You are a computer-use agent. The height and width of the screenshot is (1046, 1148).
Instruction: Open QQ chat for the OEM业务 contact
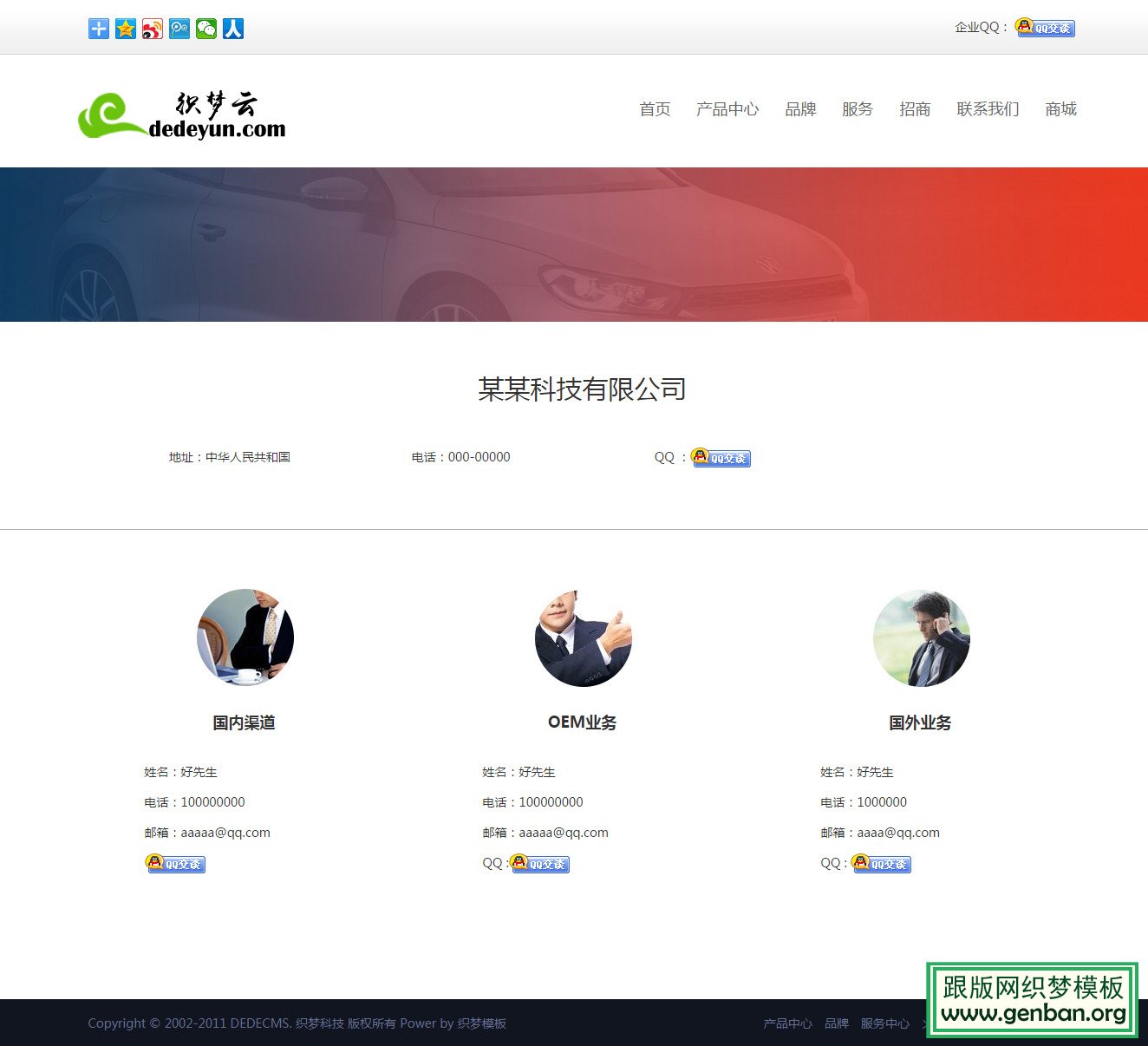pyautogui.click(x=539, y=864)
